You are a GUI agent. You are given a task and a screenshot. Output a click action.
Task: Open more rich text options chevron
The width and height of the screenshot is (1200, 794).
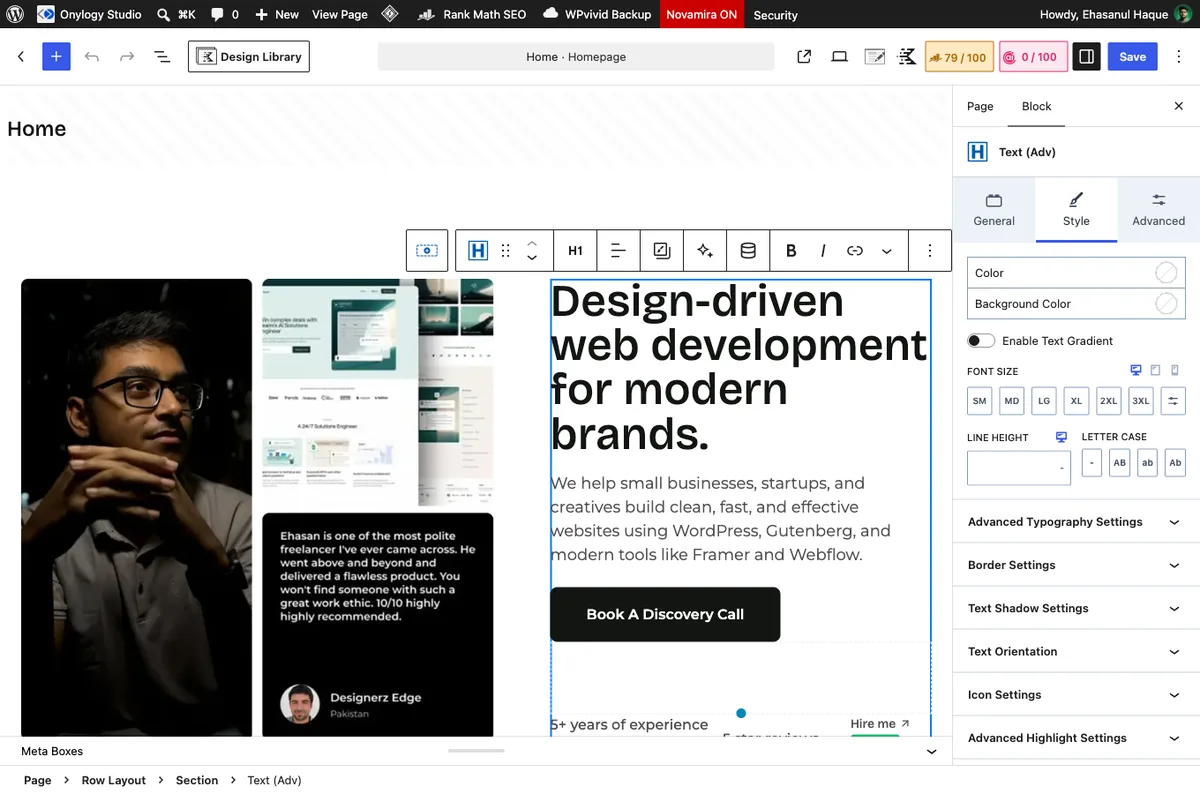886,251
